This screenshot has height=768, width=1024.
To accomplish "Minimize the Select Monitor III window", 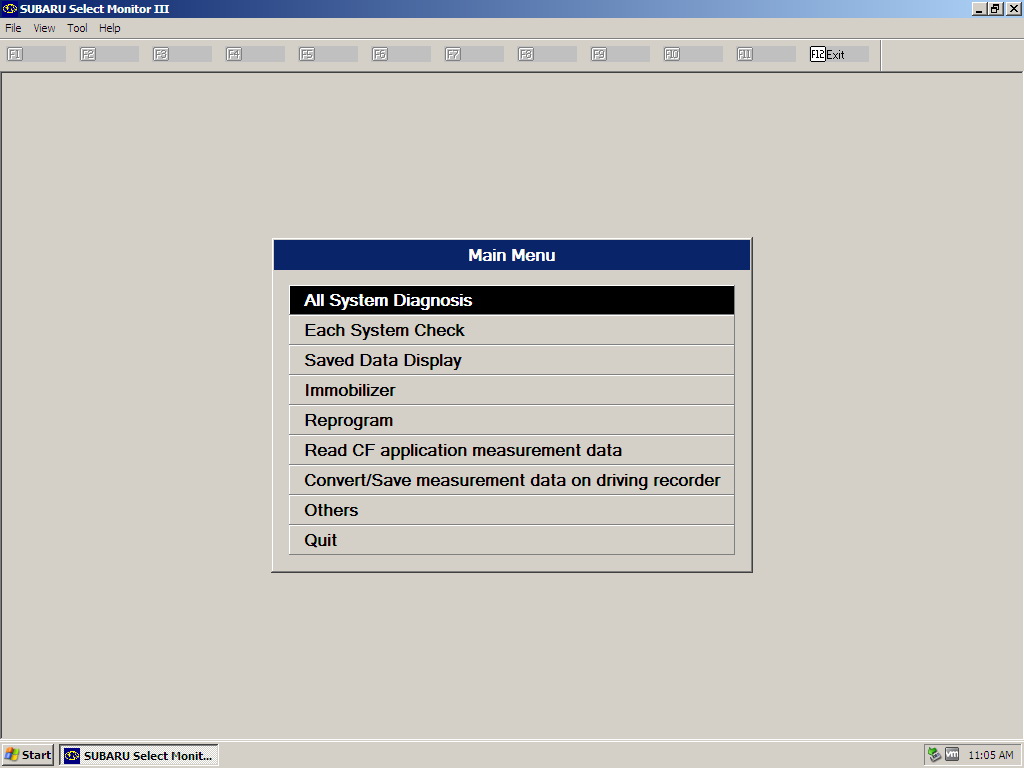I will tap(979, 8).
